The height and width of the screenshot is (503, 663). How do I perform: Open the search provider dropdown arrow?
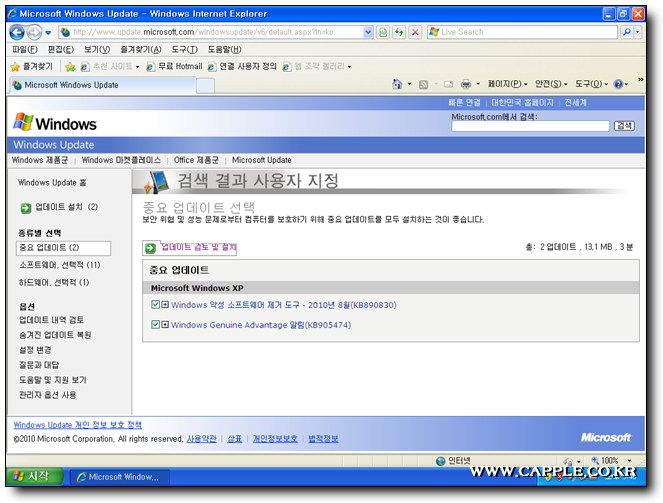[x=638, y=32]
